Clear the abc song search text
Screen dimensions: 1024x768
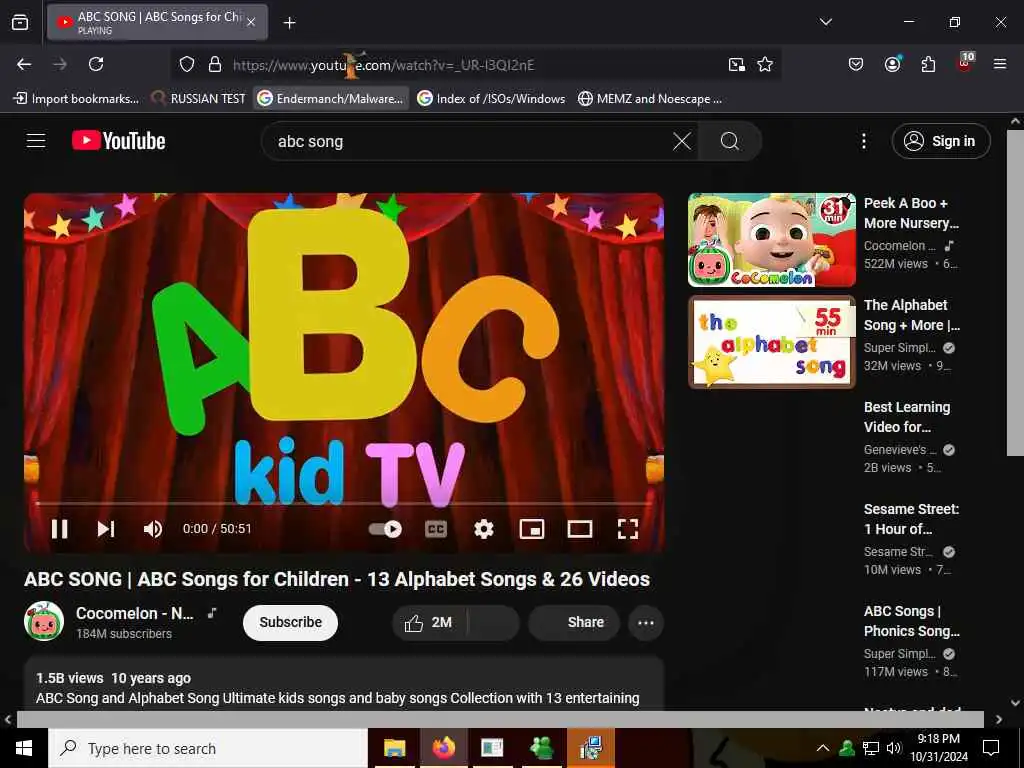click(682, 141)
